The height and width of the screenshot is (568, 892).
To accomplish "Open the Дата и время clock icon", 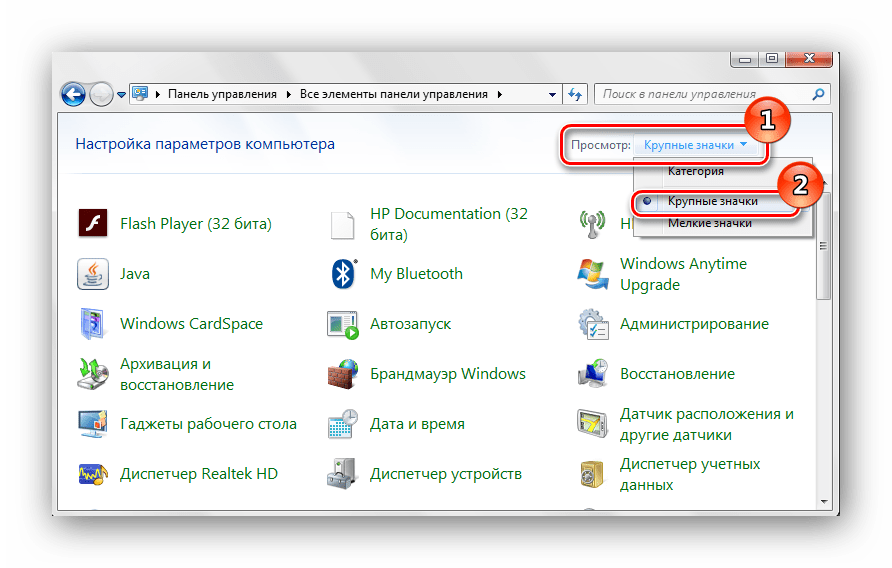I will (x=343, y=424).
